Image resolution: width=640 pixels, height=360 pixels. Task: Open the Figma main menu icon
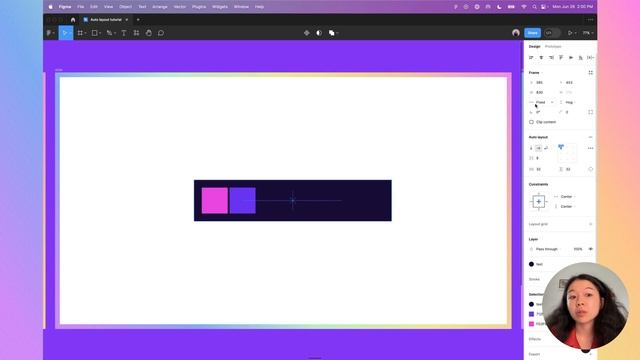[x=49, y=33]
